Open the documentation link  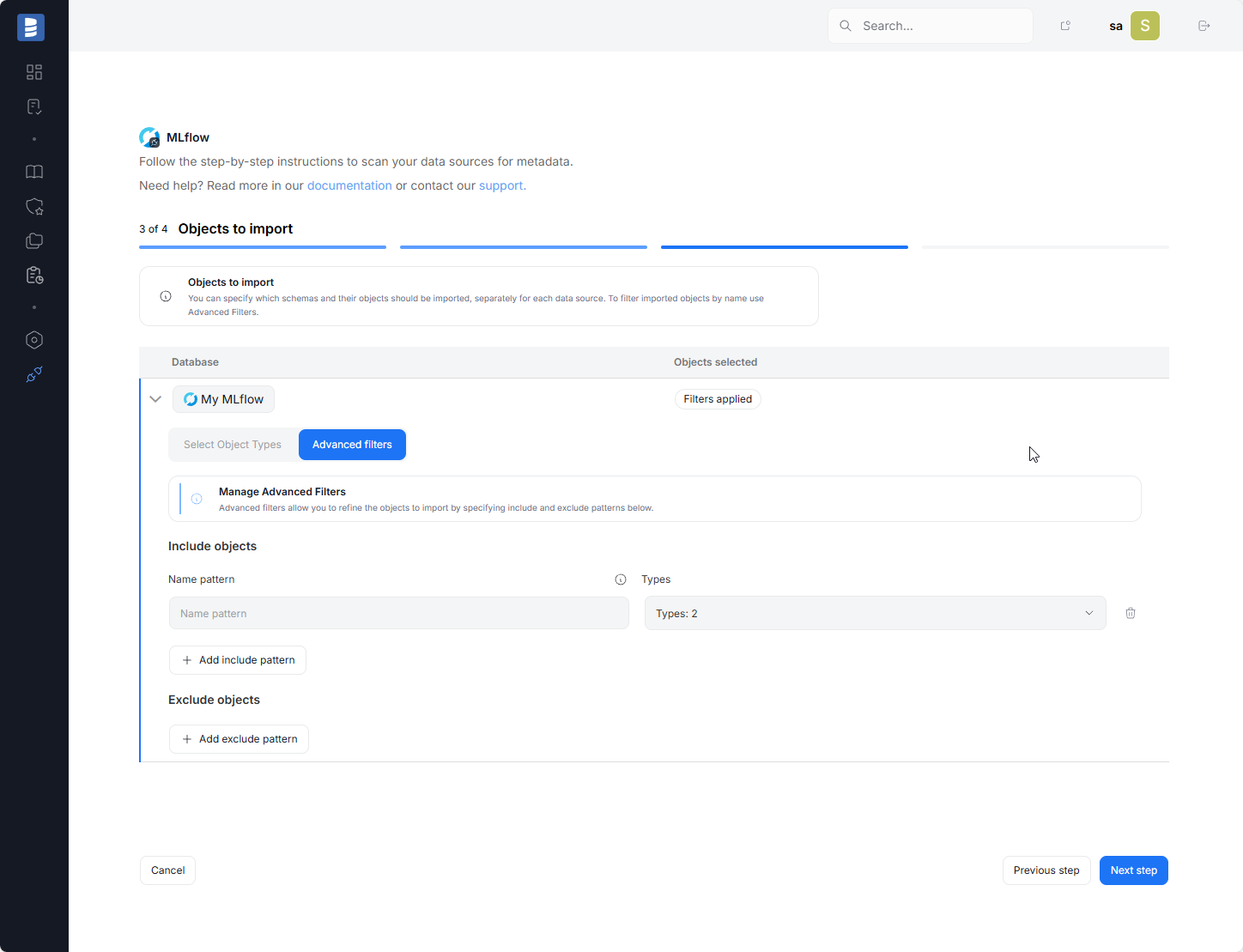pyautogui.click(x=349, y=185)
